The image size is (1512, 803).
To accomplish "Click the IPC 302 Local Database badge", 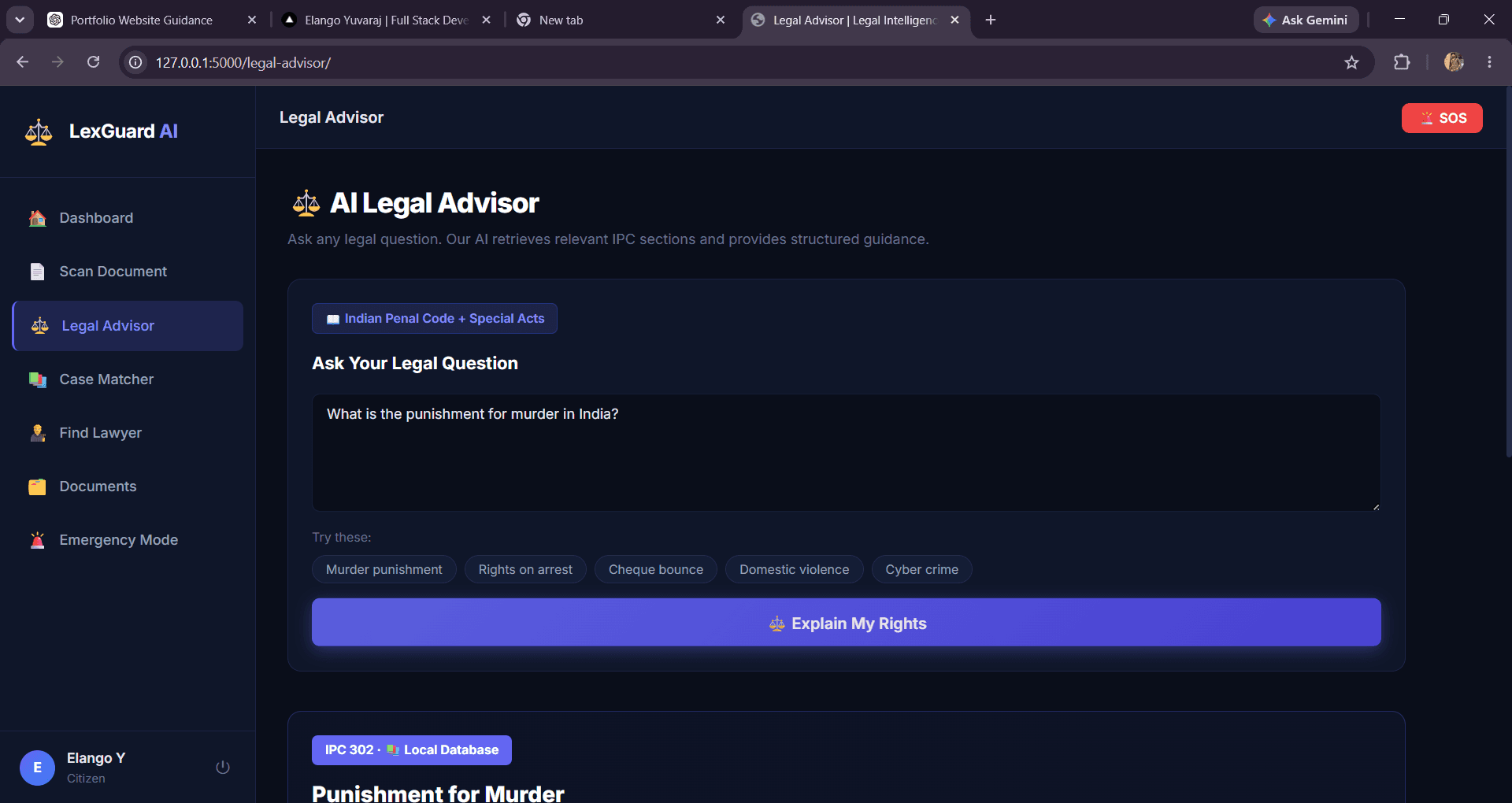I will pyautogui.click(x=412, y=750).
